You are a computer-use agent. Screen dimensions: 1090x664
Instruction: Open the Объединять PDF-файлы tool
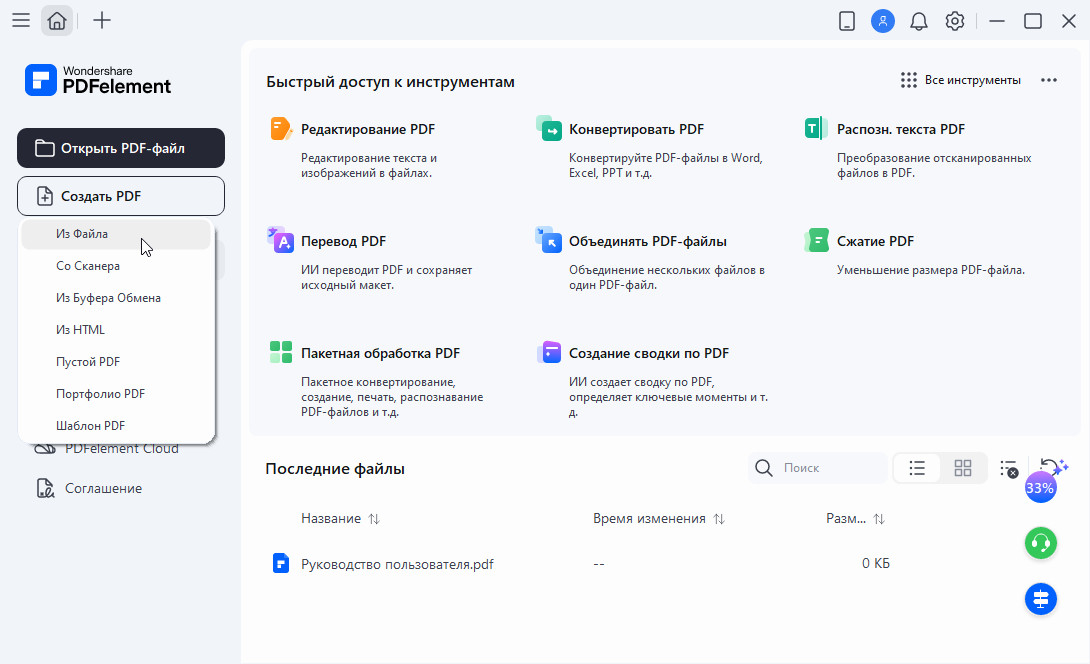point(647,241)
